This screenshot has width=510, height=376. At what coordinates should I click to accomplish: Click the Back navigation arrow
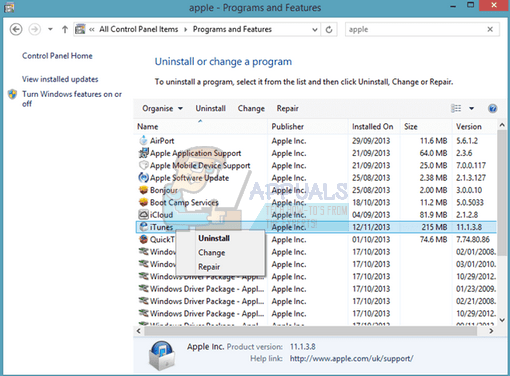16,29
